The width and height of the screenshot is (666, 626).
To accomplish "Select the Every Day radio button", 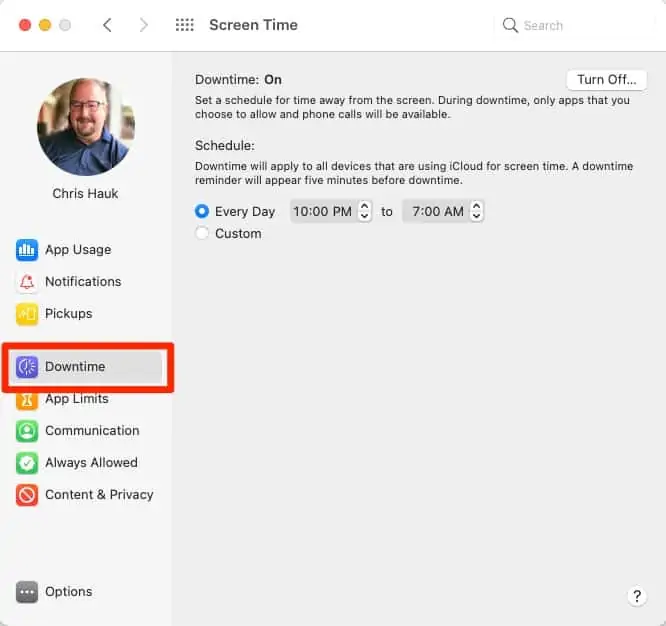I will (202, 211).
